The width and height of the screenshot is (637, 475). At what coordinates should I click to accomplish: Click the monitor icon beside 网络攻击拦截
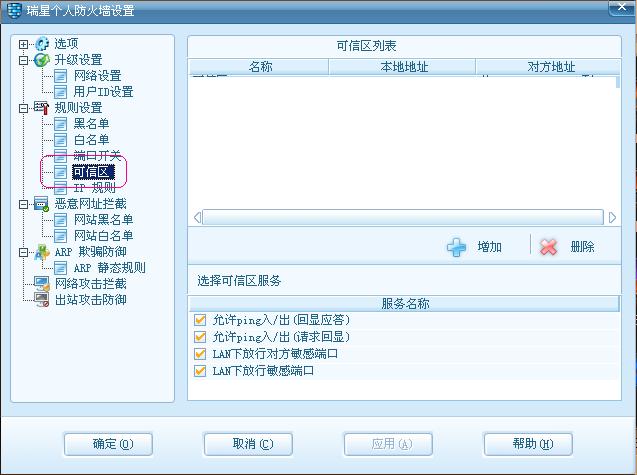[41, 284]
